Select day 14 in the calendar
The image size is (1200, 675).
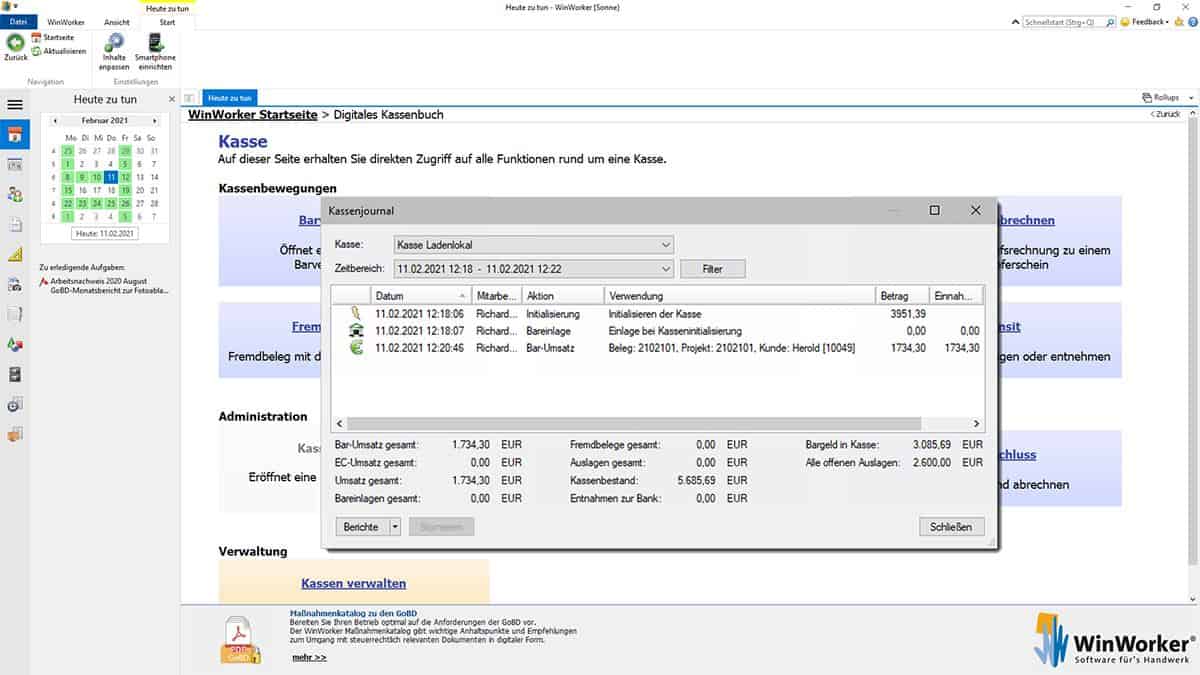(152, 177)
